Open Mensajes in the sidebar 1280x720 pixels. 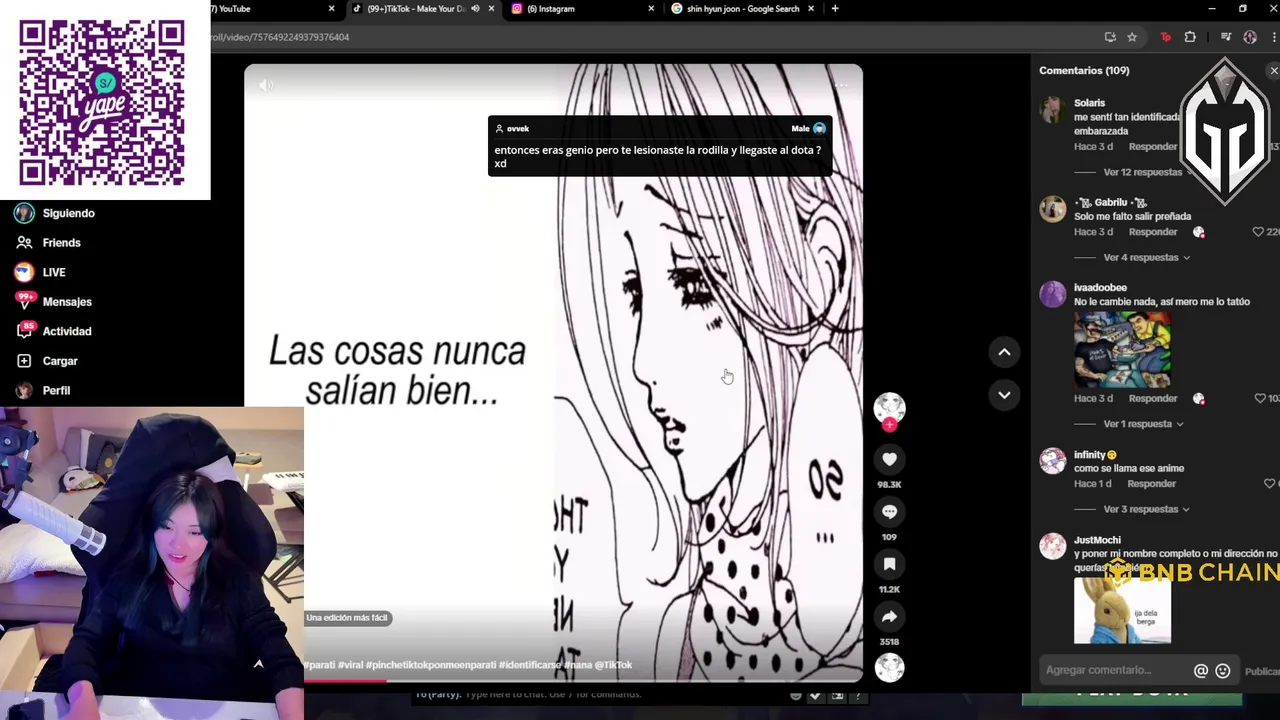[x=54, y=302]
